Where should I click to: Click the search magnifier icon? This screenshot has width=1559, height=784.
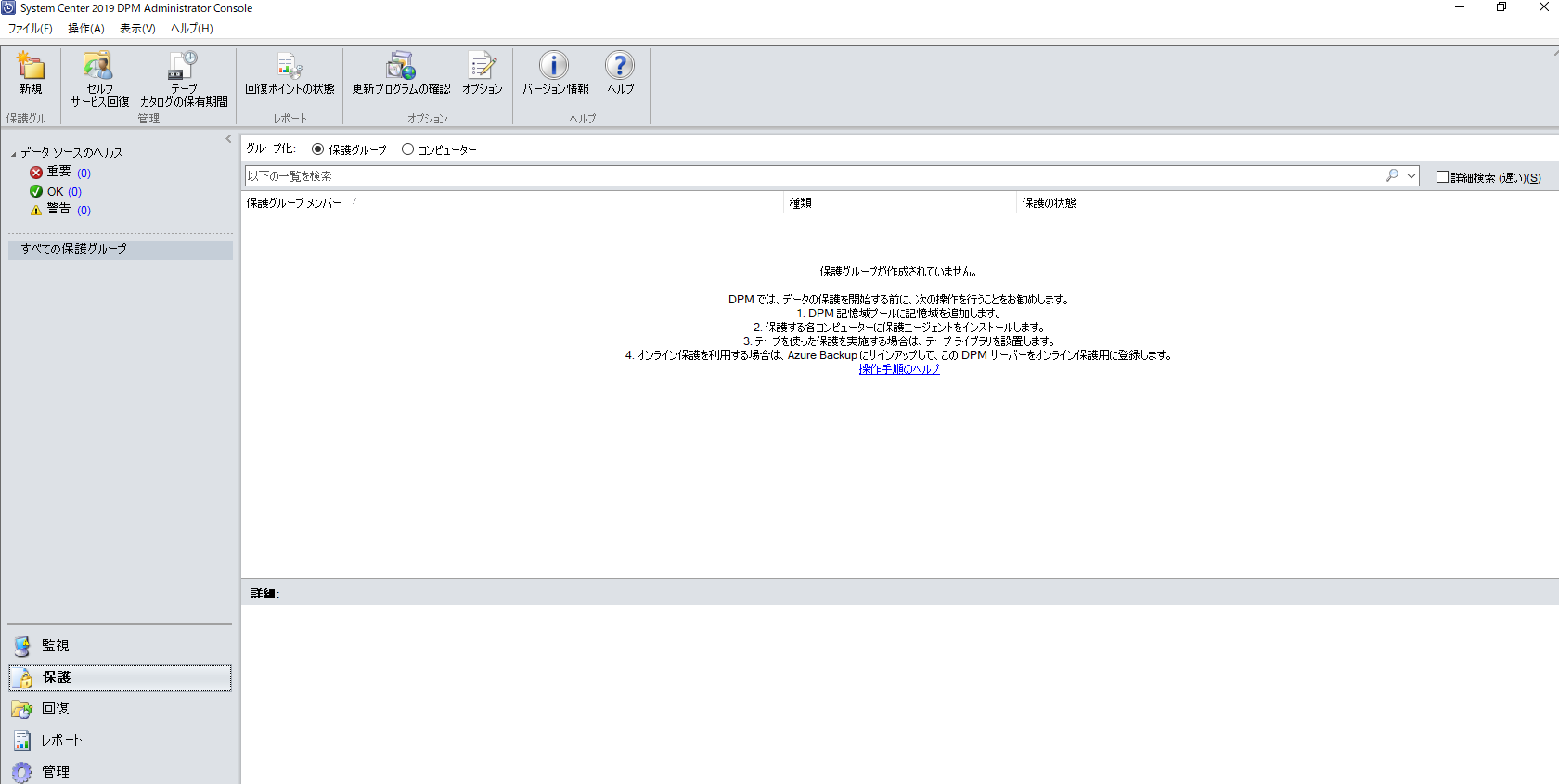click(1392, 175)
